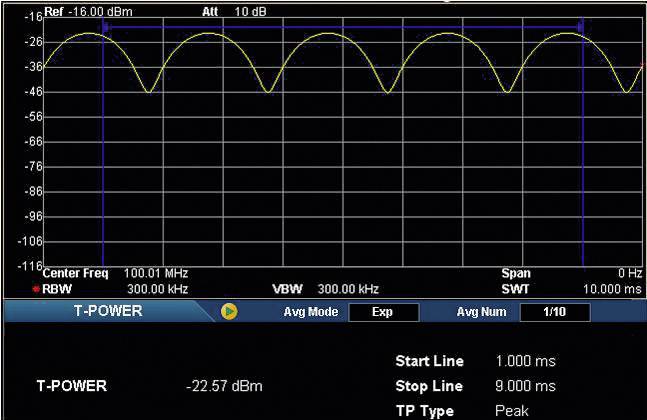Click the SWT 10.000 ms readout
This screenshot has height=420, width=647.
pos(571,289)
